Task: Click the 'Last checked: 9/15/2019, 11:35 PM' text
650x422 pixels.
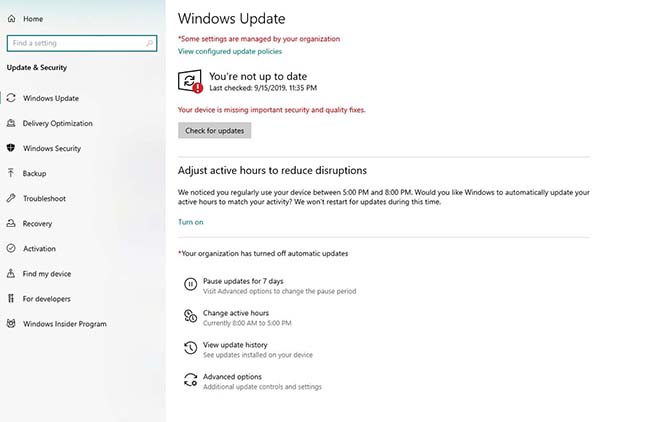Action: point(263,88)
